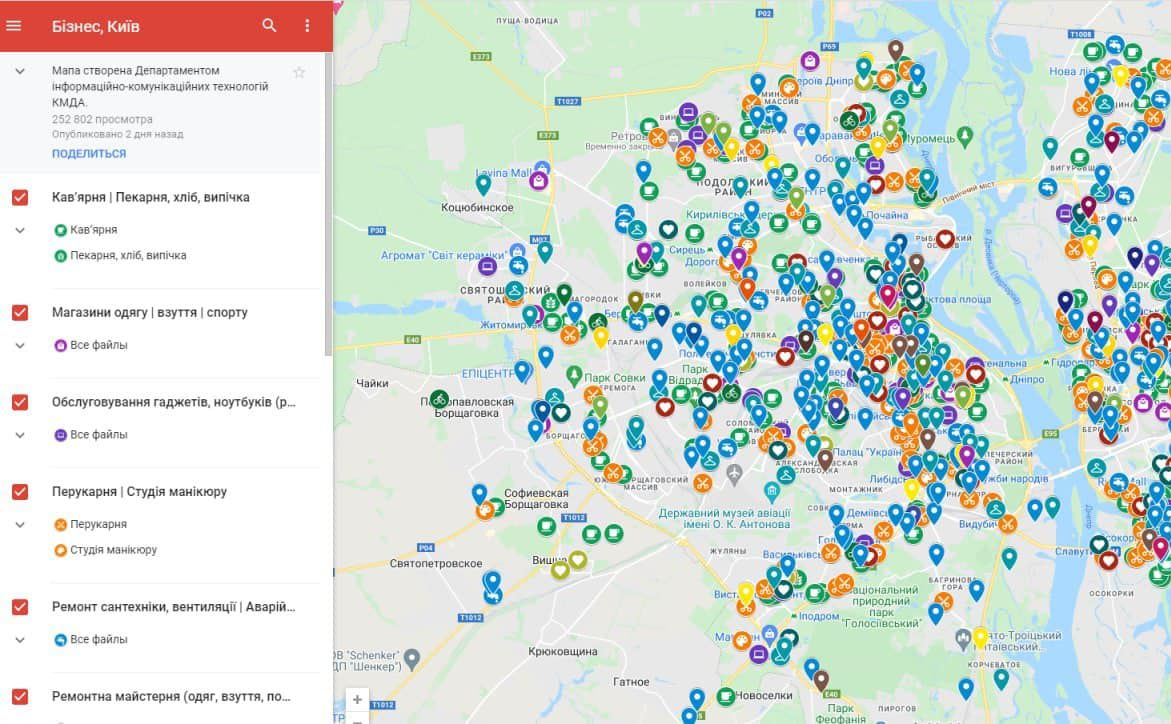Collapse the map description chevron
The height and width of the screenshot is (724, 1171).
pyautogui.click(x=20, y=71)
